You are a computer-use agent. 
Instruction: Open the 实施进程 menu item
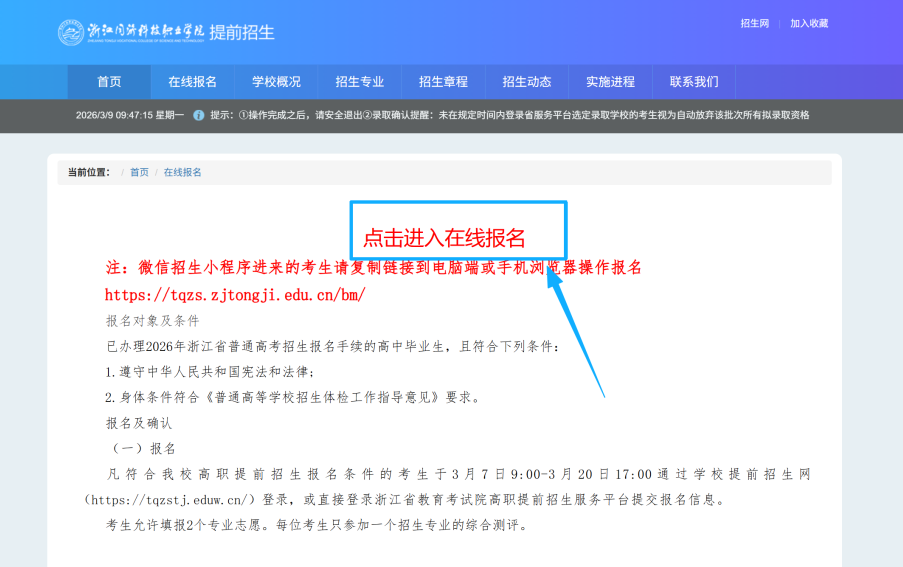click(x=610, y=82)
